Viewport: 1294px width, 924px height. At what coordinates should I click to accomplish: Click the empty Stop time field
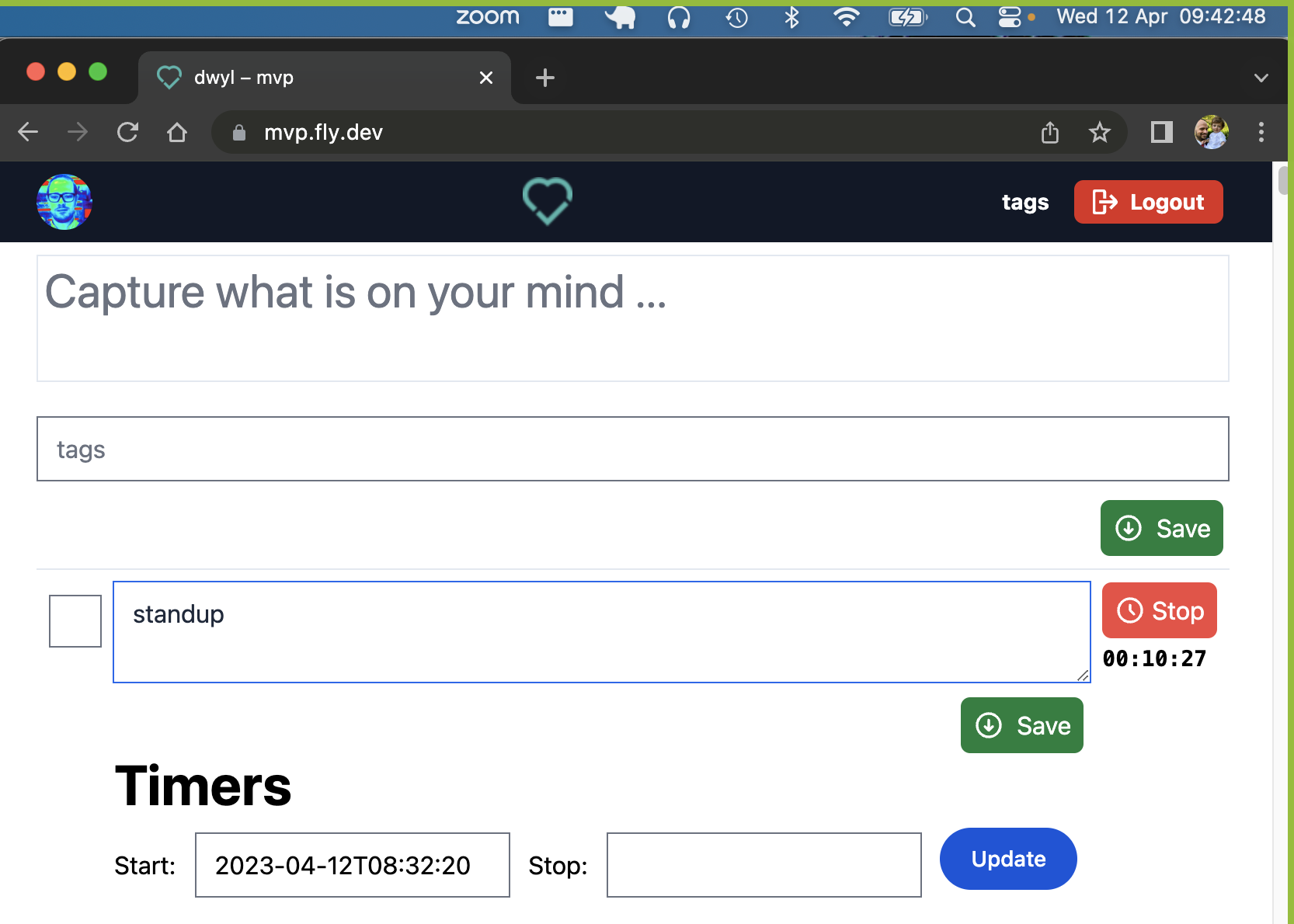click(x=764, y=864)
